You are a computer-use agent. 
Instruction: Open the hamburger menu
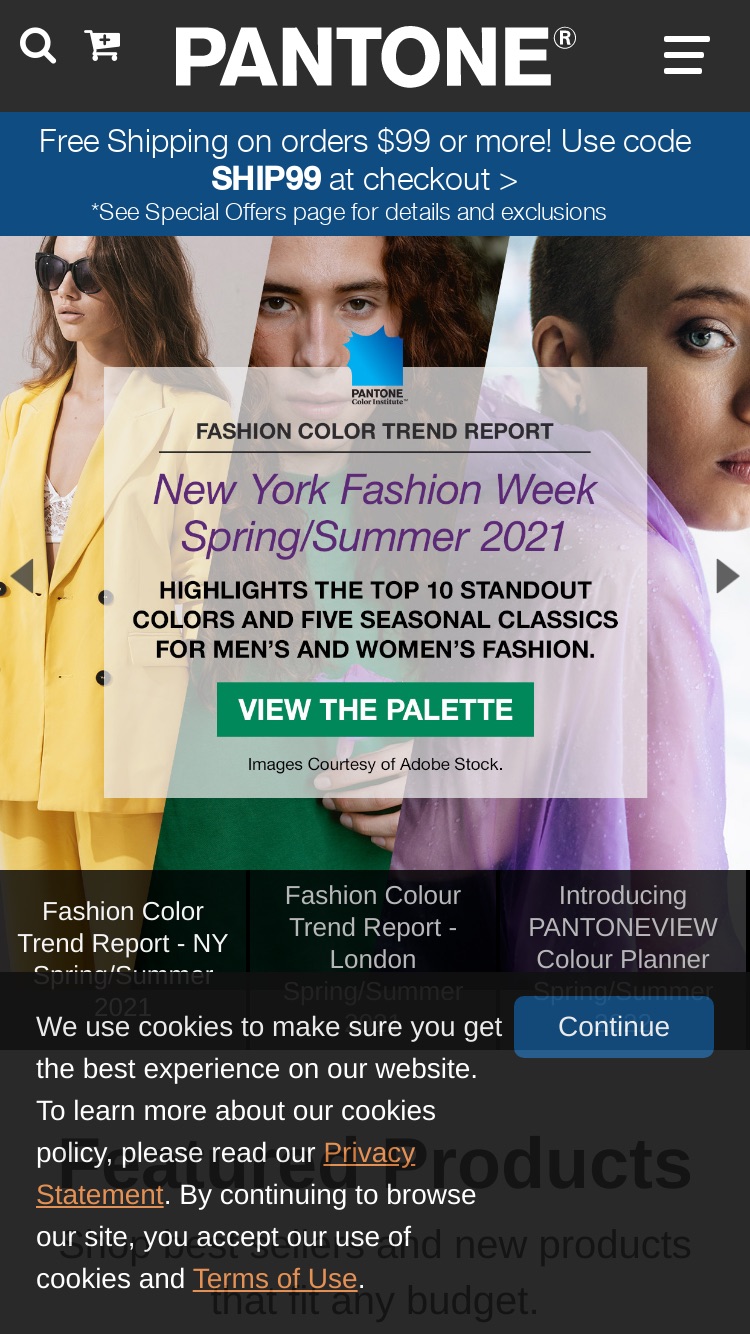(x=687, y=55)
